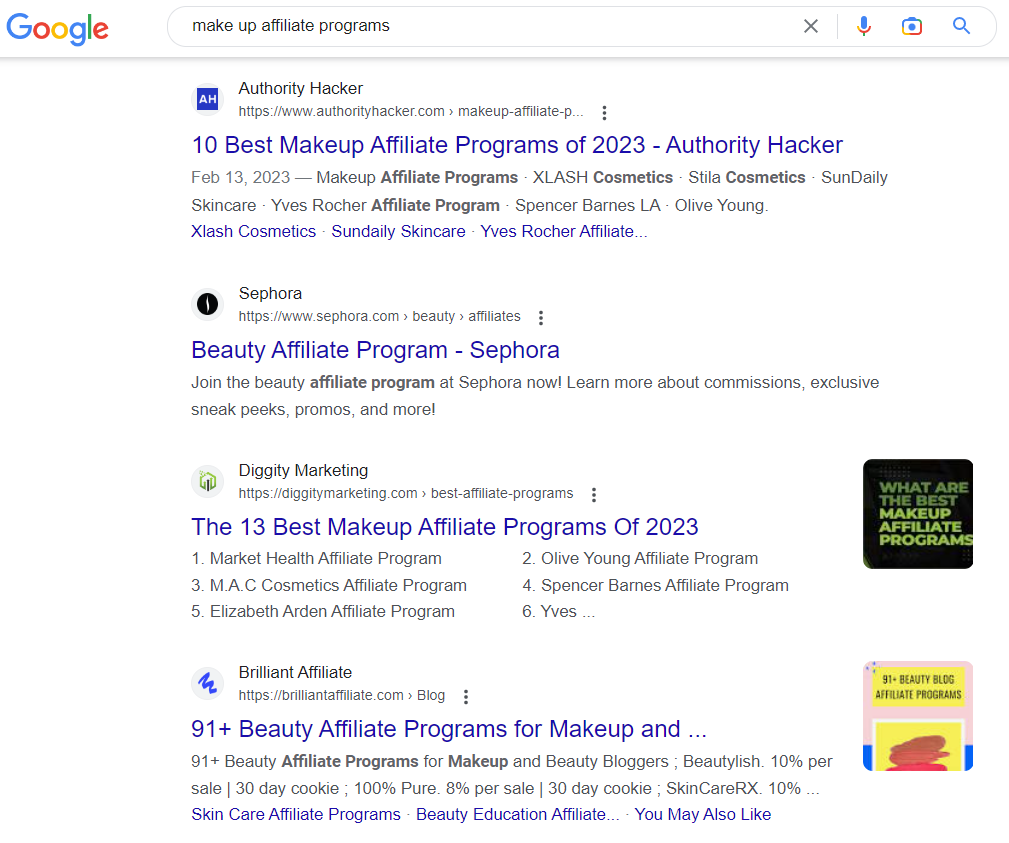1009x843 pixels.
Task: Click the diggitymarketing.com URL breadcrumb
Action: pos(406,493)
